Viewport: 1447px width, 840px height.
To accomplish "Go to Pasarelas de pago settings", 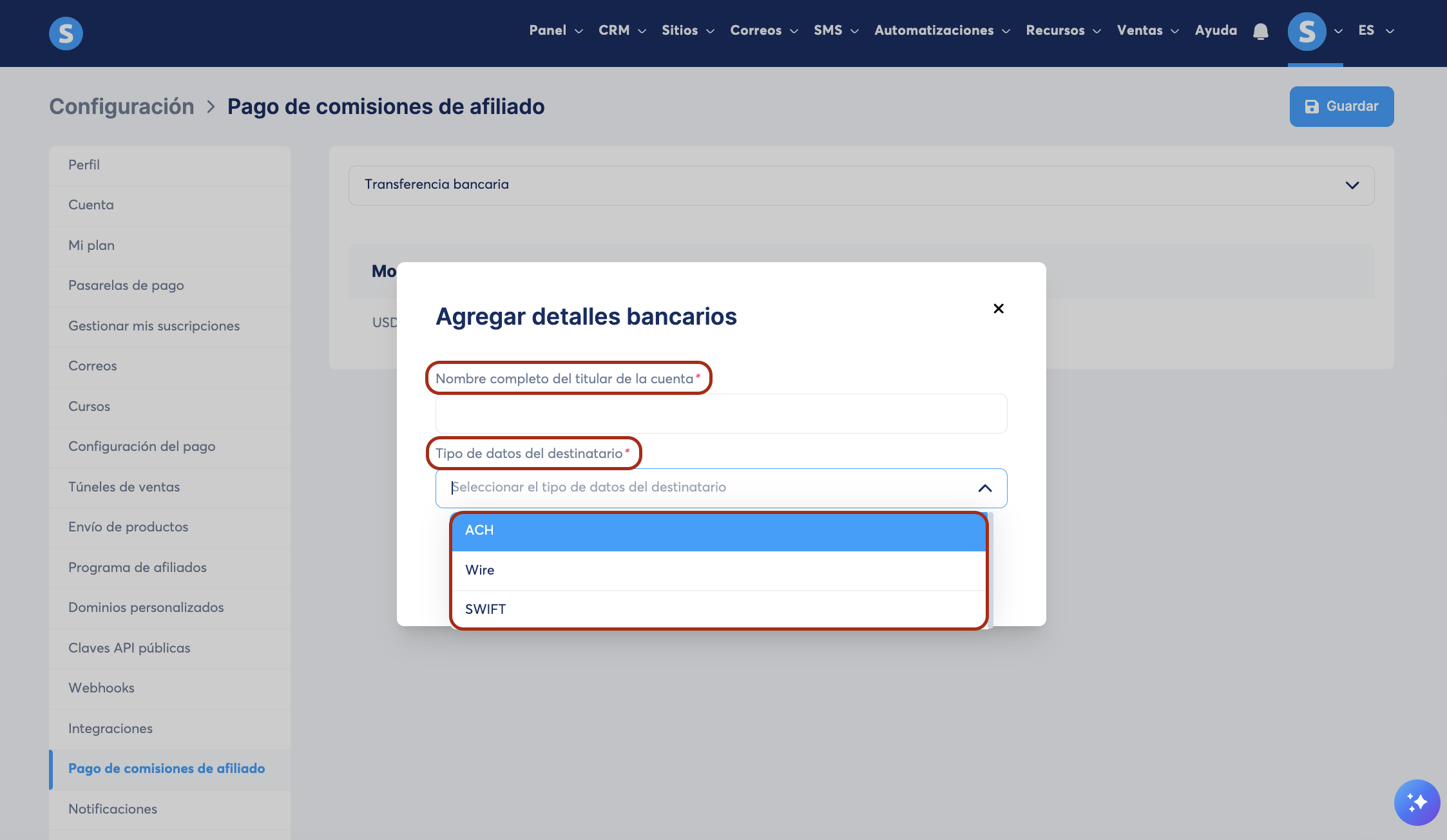I will (x=126, y=285).
